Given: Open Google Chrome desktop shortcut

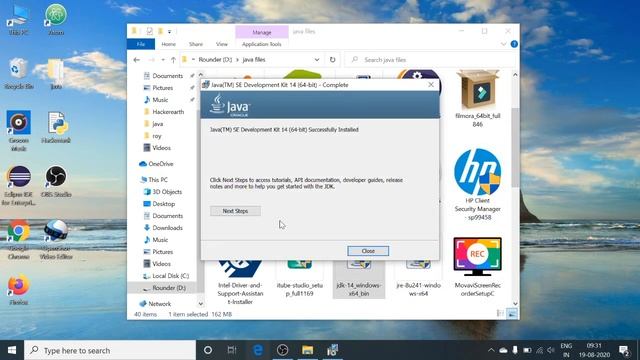Looking at the screenshot, I should tap(18, 240).
